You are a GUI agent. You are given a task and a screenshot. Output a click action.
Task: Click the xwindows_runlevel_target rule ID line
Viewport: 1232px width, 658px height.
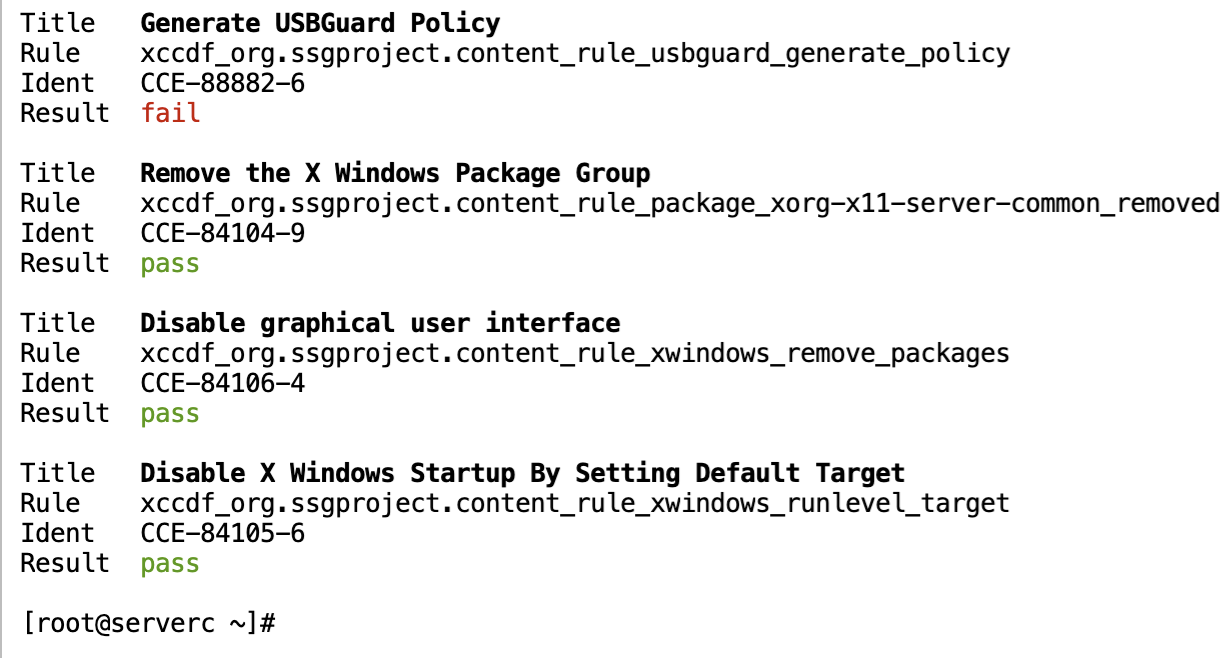(575, 503)
